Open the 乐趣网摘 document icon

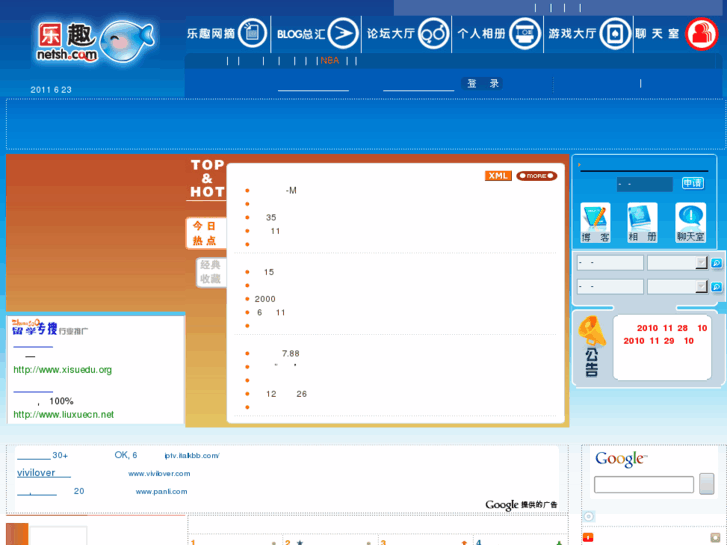pyautogui.click(x=253, y=33)
